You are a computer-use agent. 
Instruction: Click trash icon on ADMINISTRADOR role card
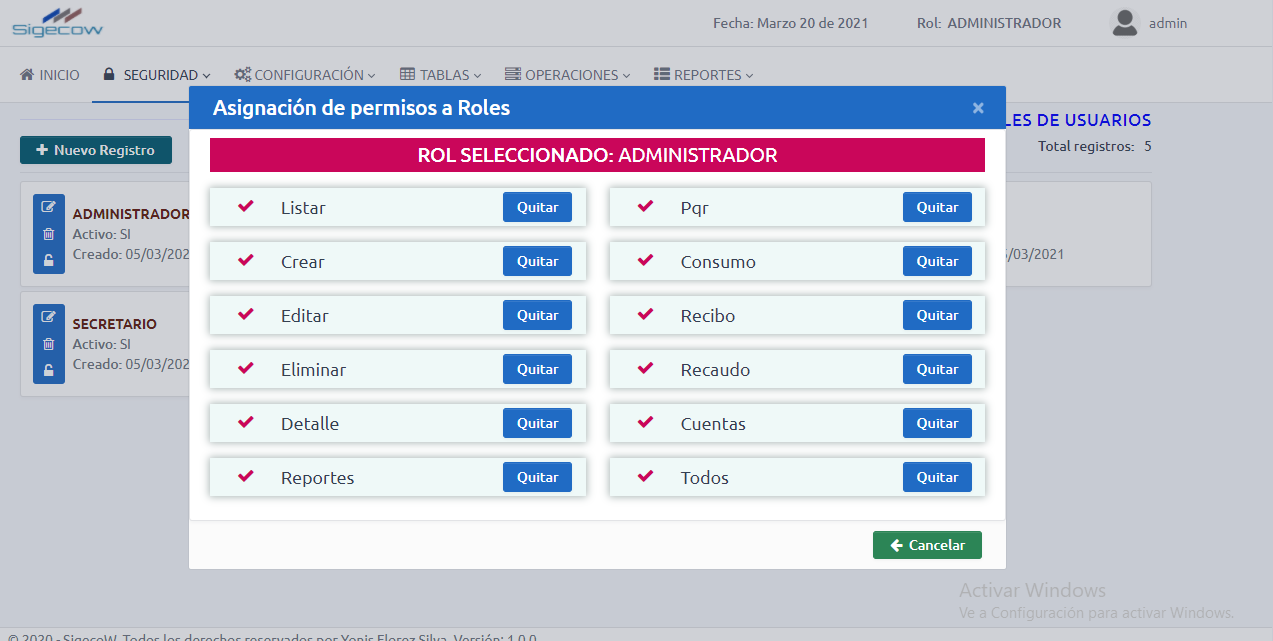click(48, 234)
